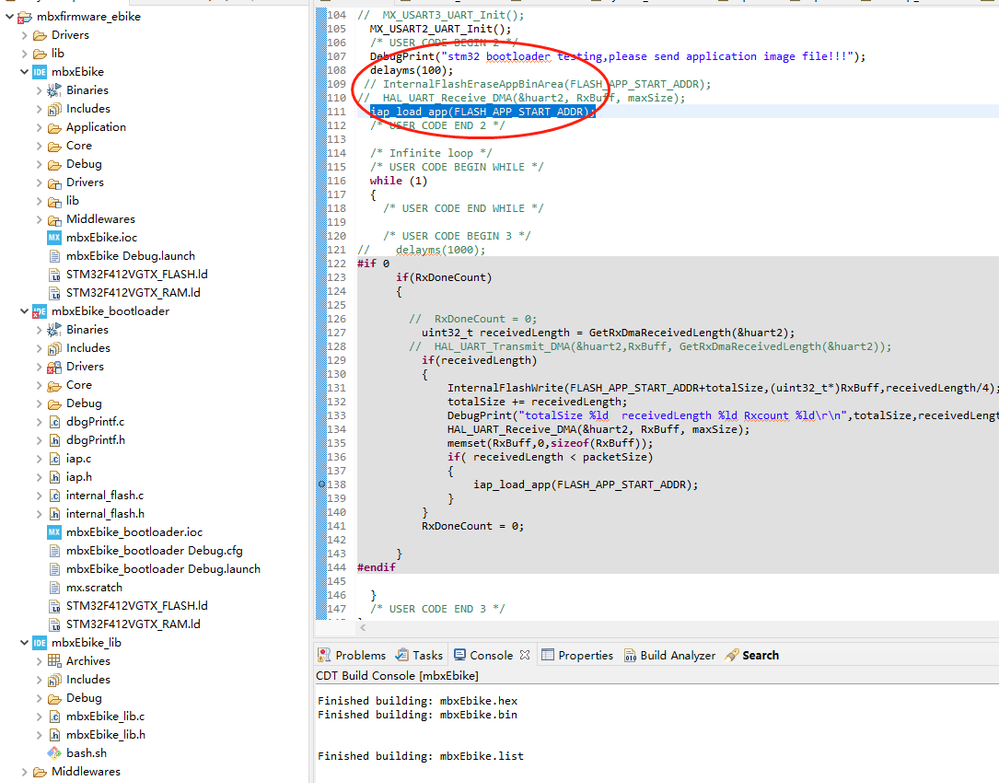The image size is (999, 783).
Task: Expand the iap.c file node
Action: coord(39,459)
